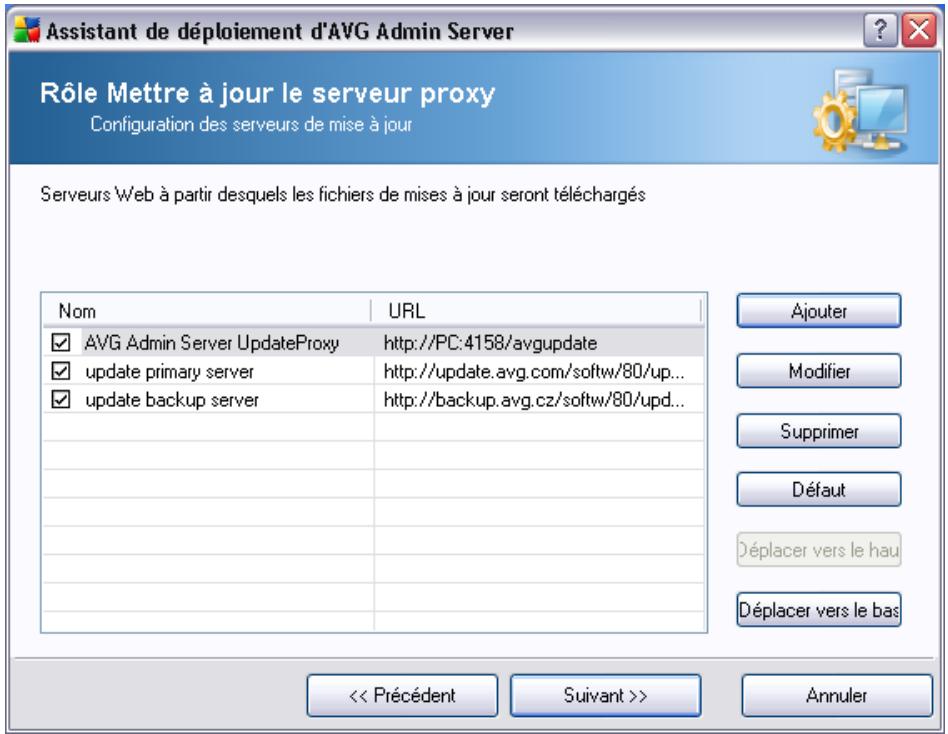Image resolution: width=948 pixels, height=734 pixels.
Task: Sort by the URL column header
Action: pyautogui.click(x=536, y=311)
